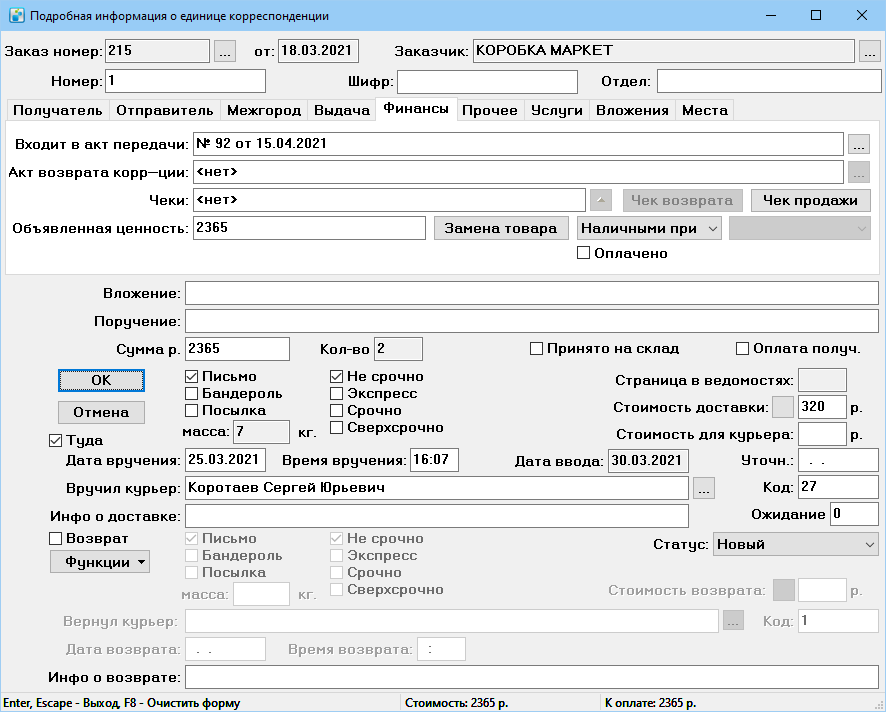Expand the Функции dropdown button
886x712 pixels.
click(100, 562)
